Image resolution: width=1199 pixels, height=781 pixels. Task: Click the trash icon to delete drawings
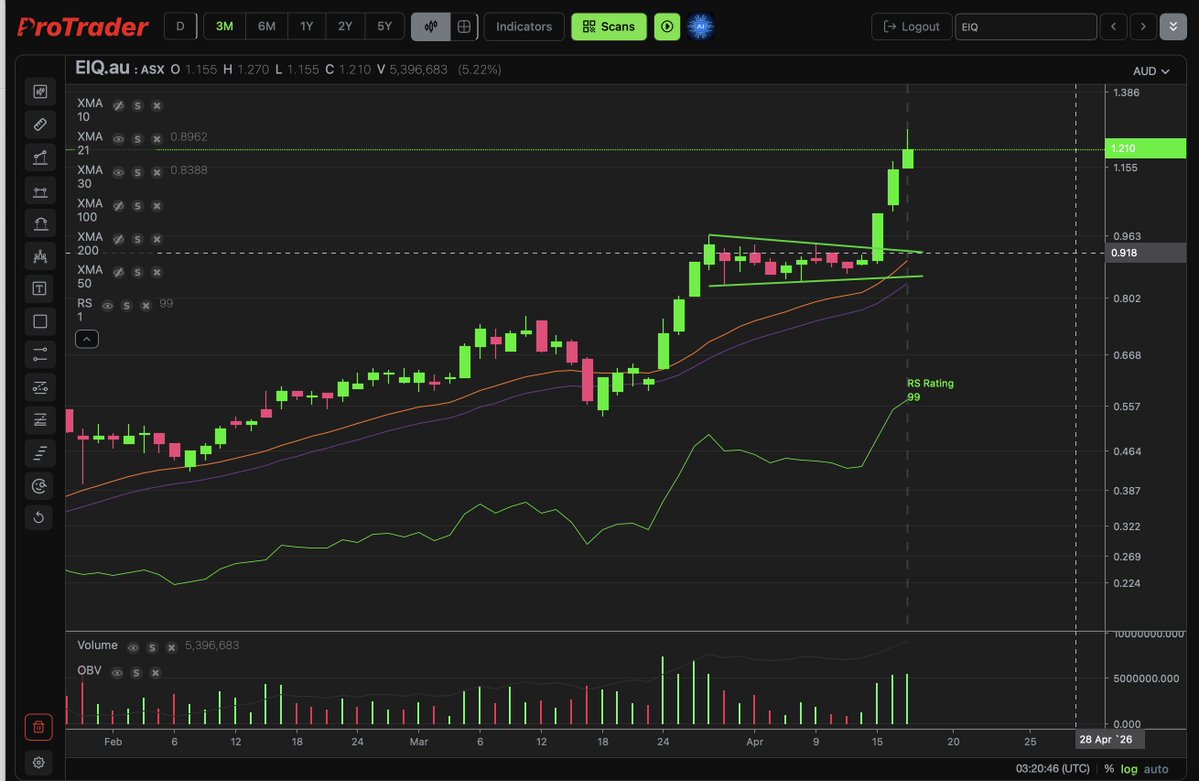coord(38,726)
